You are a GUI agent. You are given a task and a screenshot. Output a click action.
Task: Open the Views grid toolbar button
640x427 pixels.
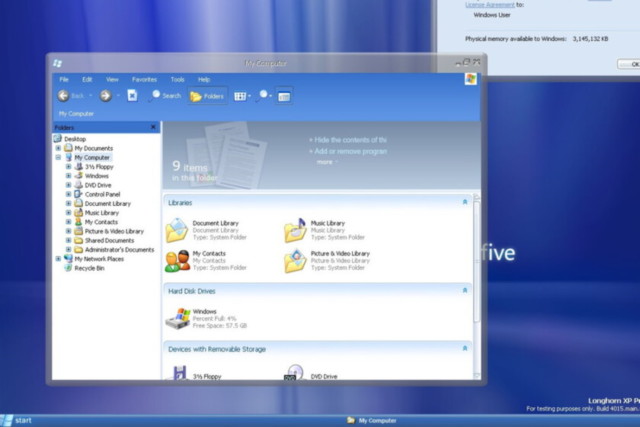[x=240, y=96]
